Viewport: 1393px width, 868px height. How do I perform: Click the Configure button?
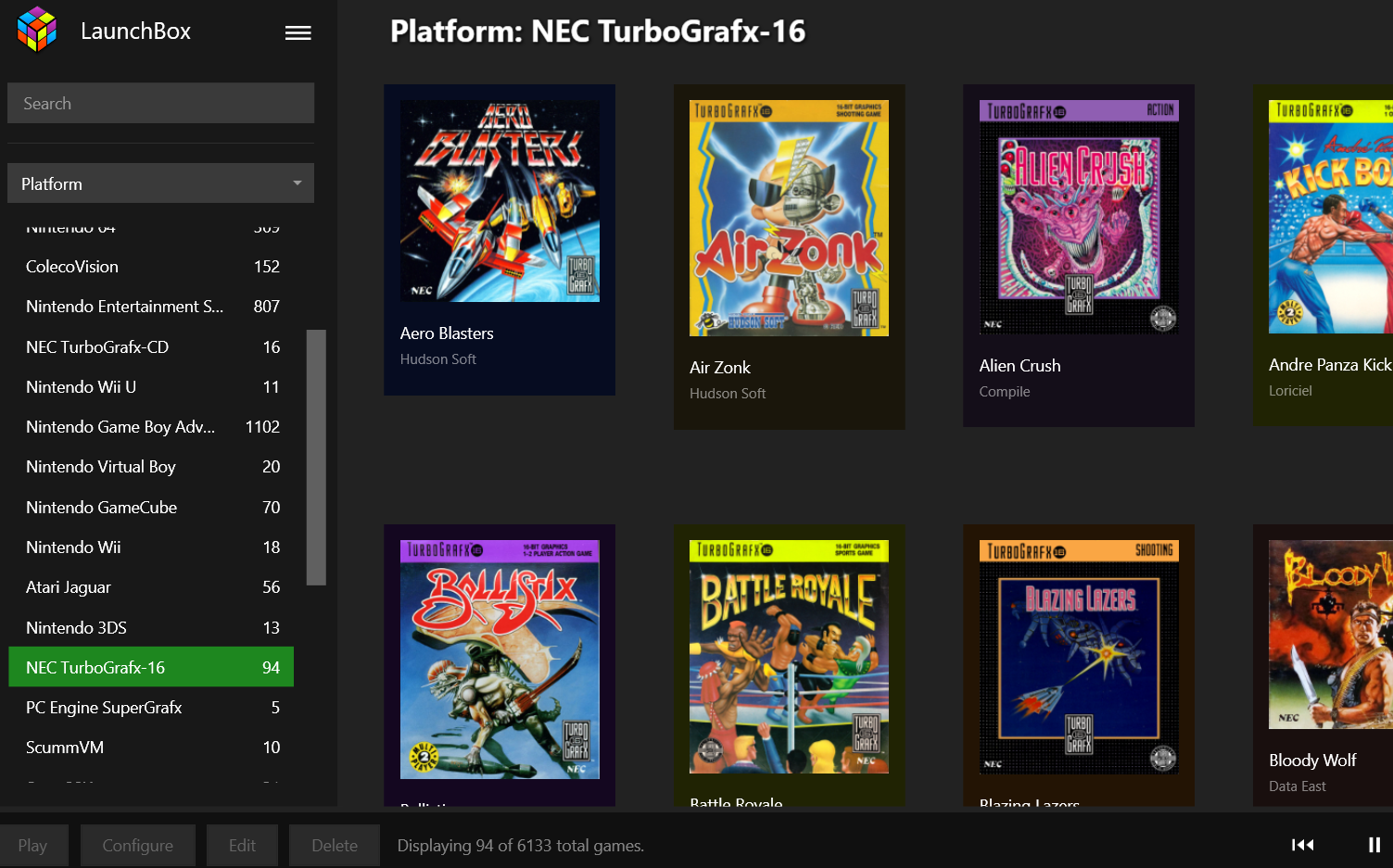137,845
